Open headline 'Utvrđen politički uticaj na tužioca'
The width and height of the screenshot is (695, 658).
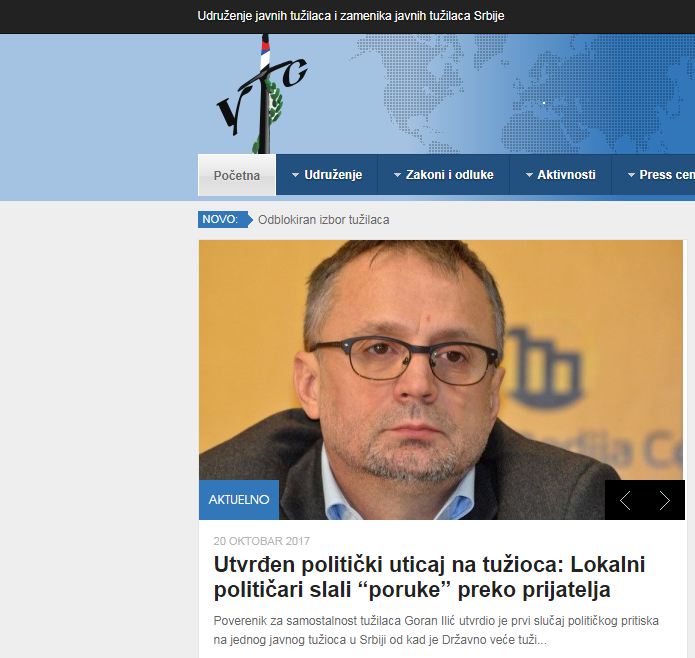pos(429,577)
